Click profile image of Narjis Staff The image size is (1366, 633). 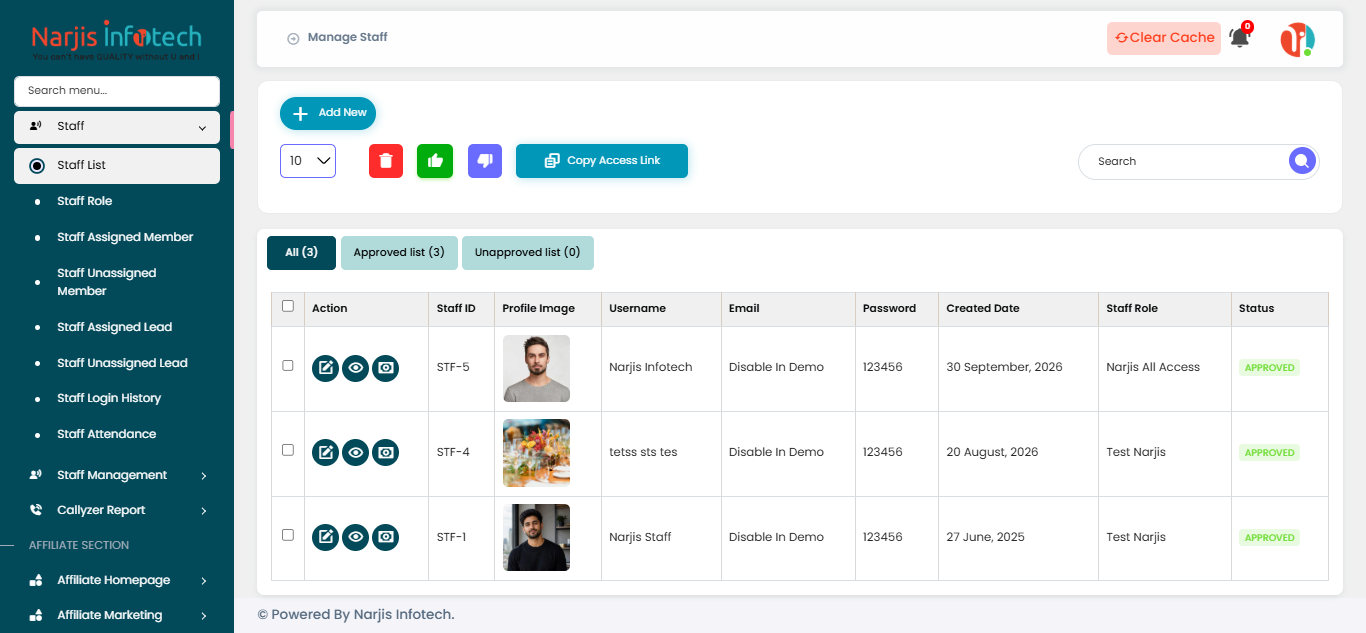(x=536, y=538)
